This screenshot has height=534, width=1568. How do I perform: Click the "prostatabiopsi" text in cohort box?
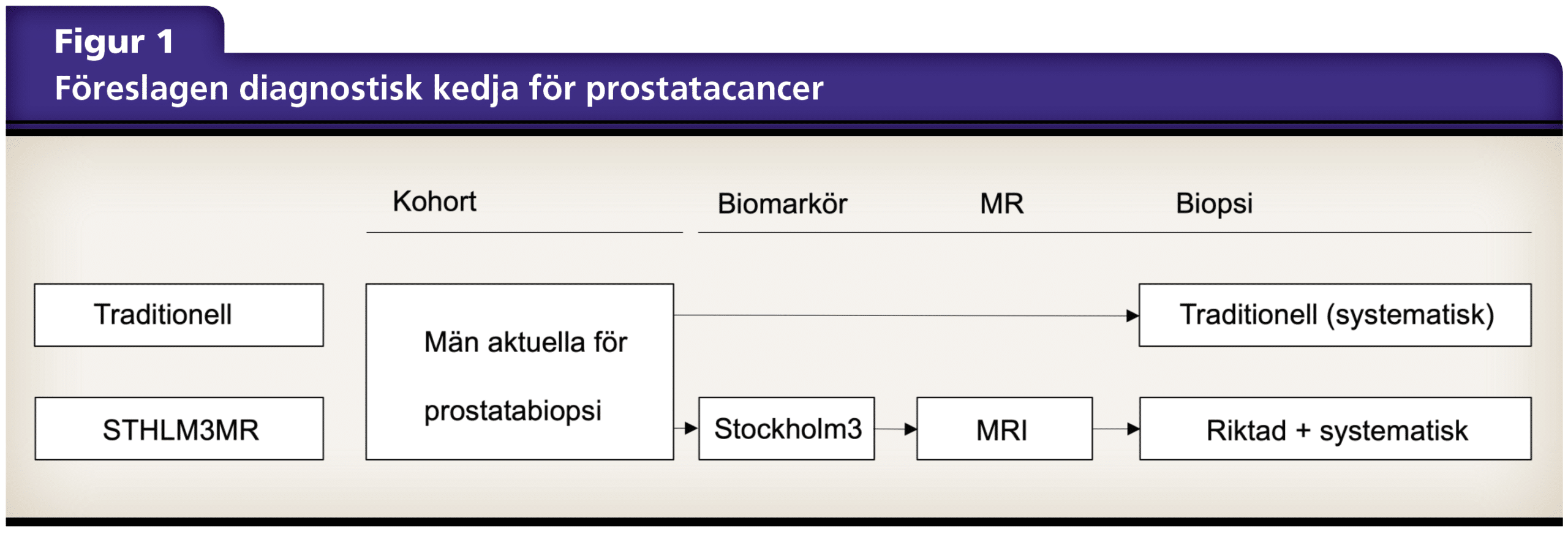coord(513,410)
